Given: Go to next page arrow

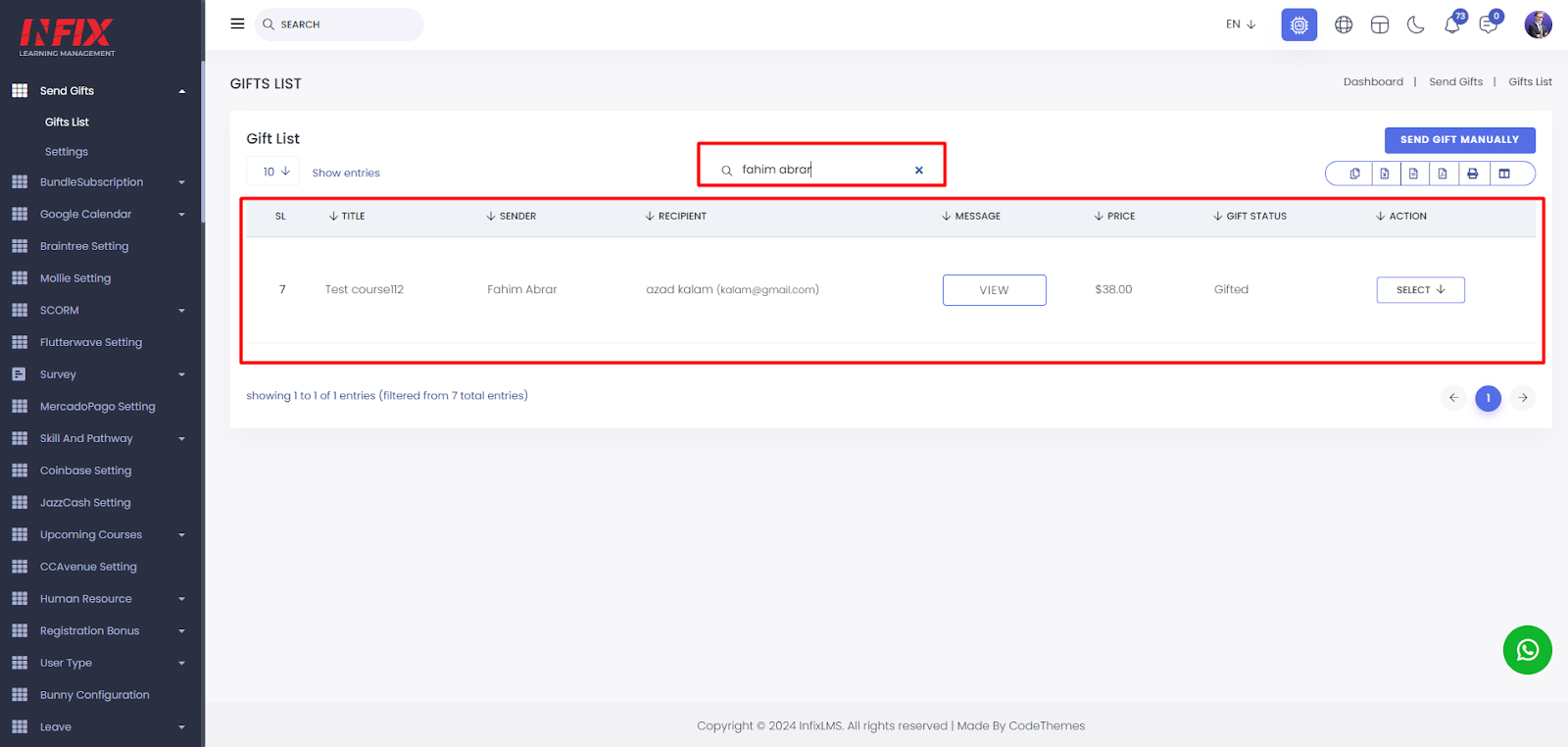Looking at the screenshot, I should tap(1523, 398).
